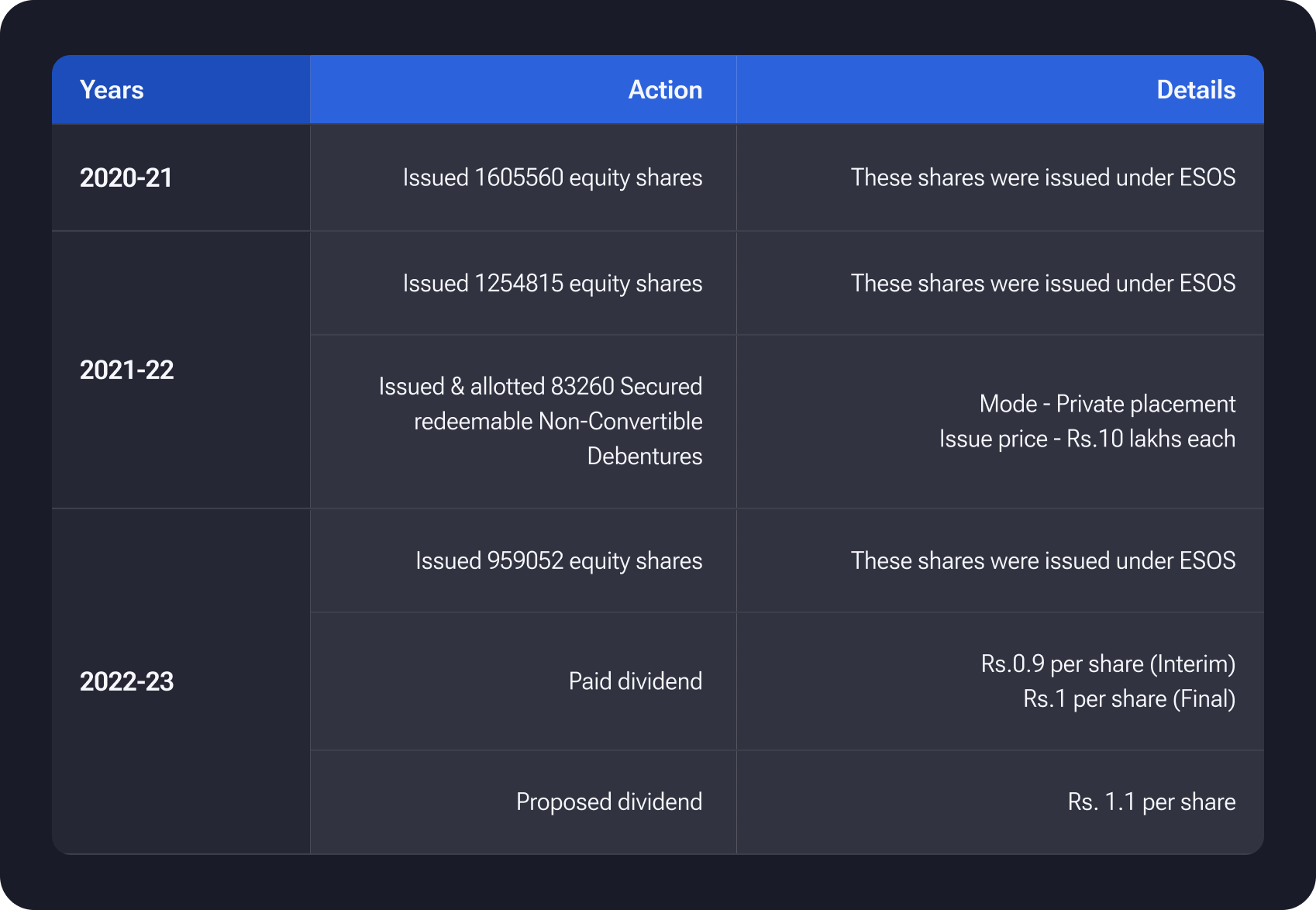1316x910 pixels.
Task: Click 'Rs. 1.1 per share' cell
Action: 1151,801
